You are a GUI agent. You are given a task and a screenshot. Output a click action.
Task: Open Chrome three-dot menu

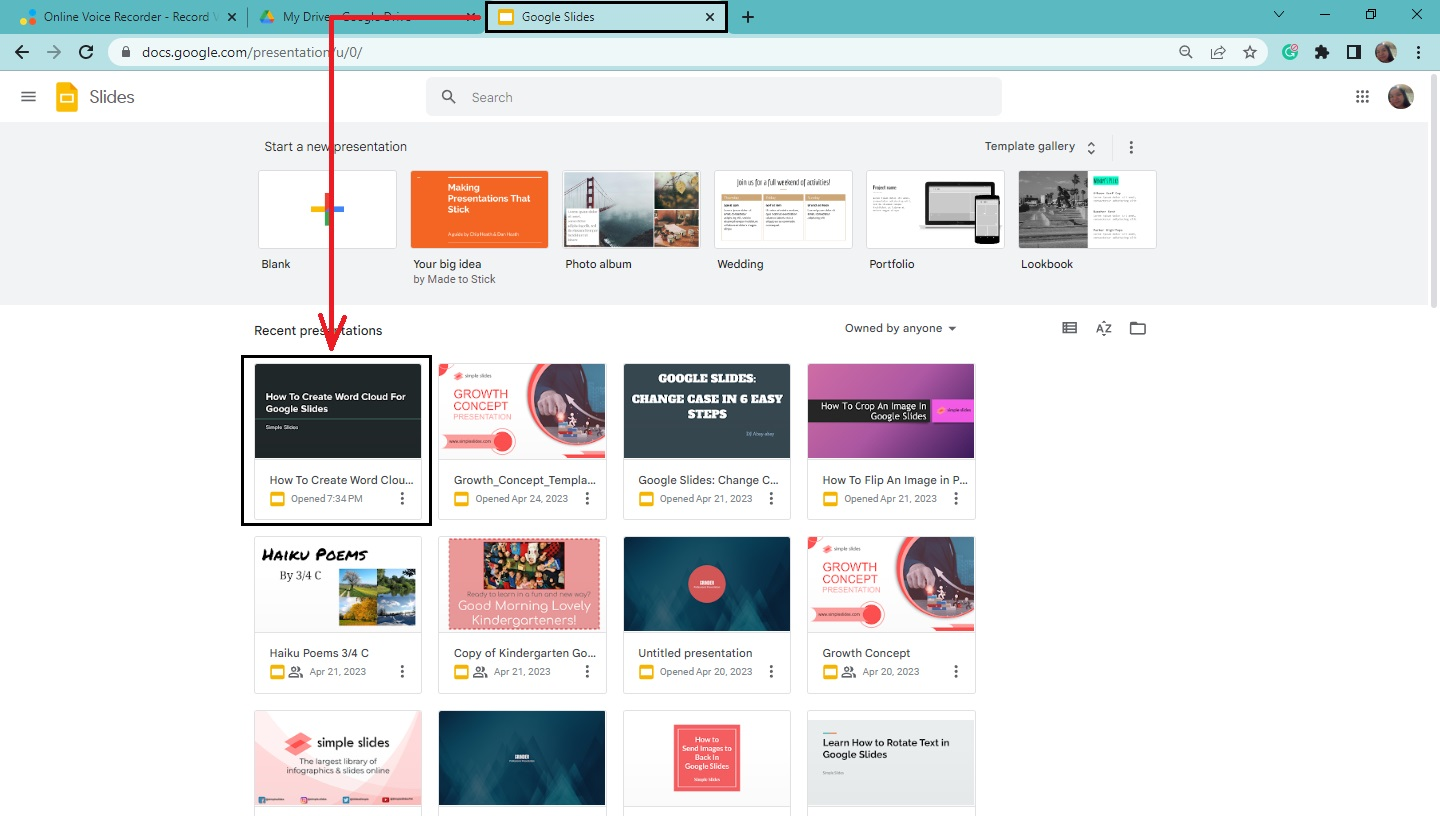pyautogui.click(x=1418, y=52)
